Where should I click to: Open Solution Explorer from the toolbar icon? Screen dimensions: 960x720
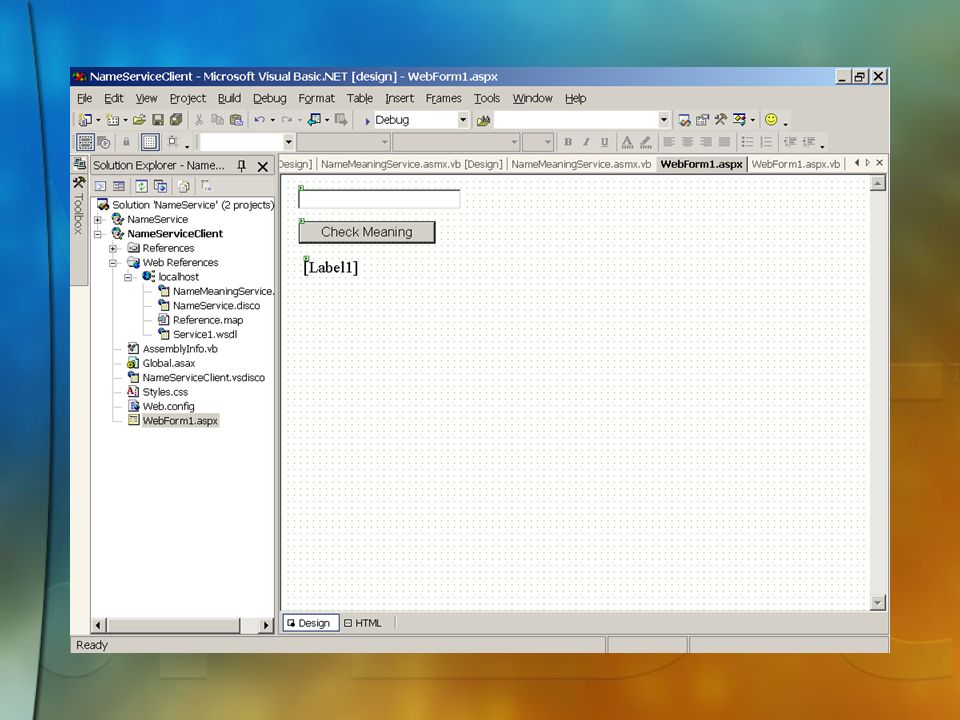(684, 120)
